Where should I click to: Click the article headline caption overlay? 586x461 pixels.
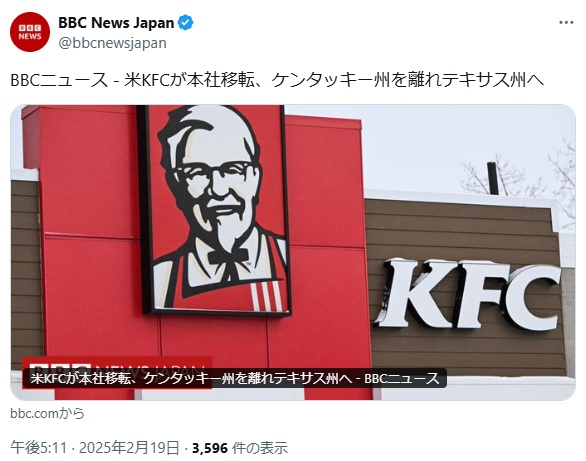pos(235,378)
